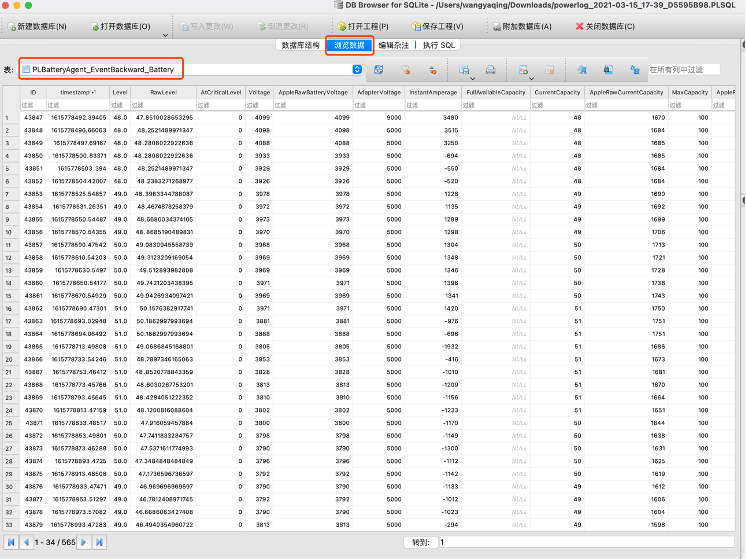Go to the last page of records
The image size is (746, 560).
point(99,542)
